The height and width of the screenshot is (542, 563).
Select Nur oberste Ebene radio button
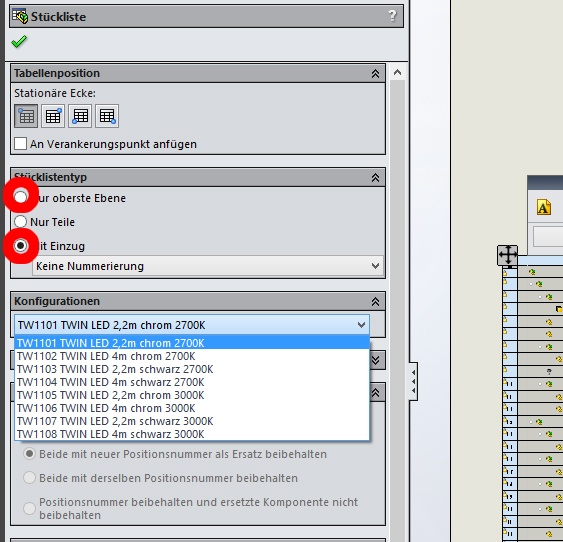coord(20,197)
